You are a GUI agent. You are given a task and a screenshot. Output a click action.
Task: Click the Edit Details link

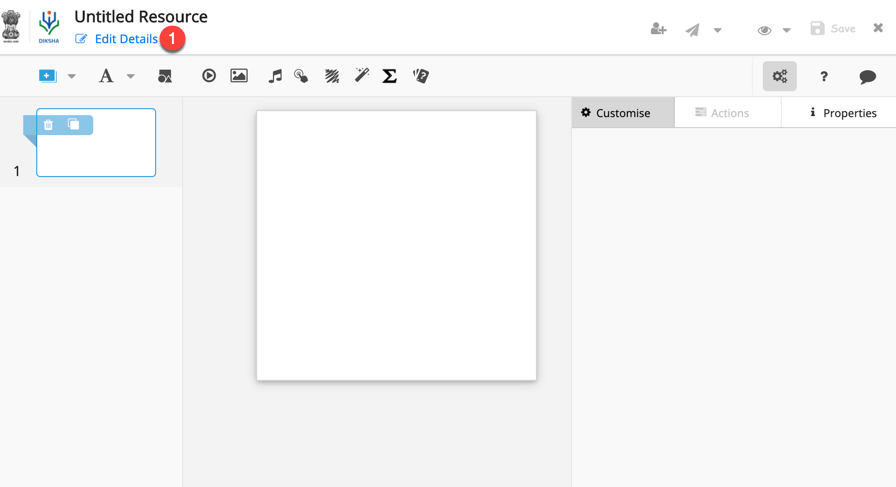point(125,39)
